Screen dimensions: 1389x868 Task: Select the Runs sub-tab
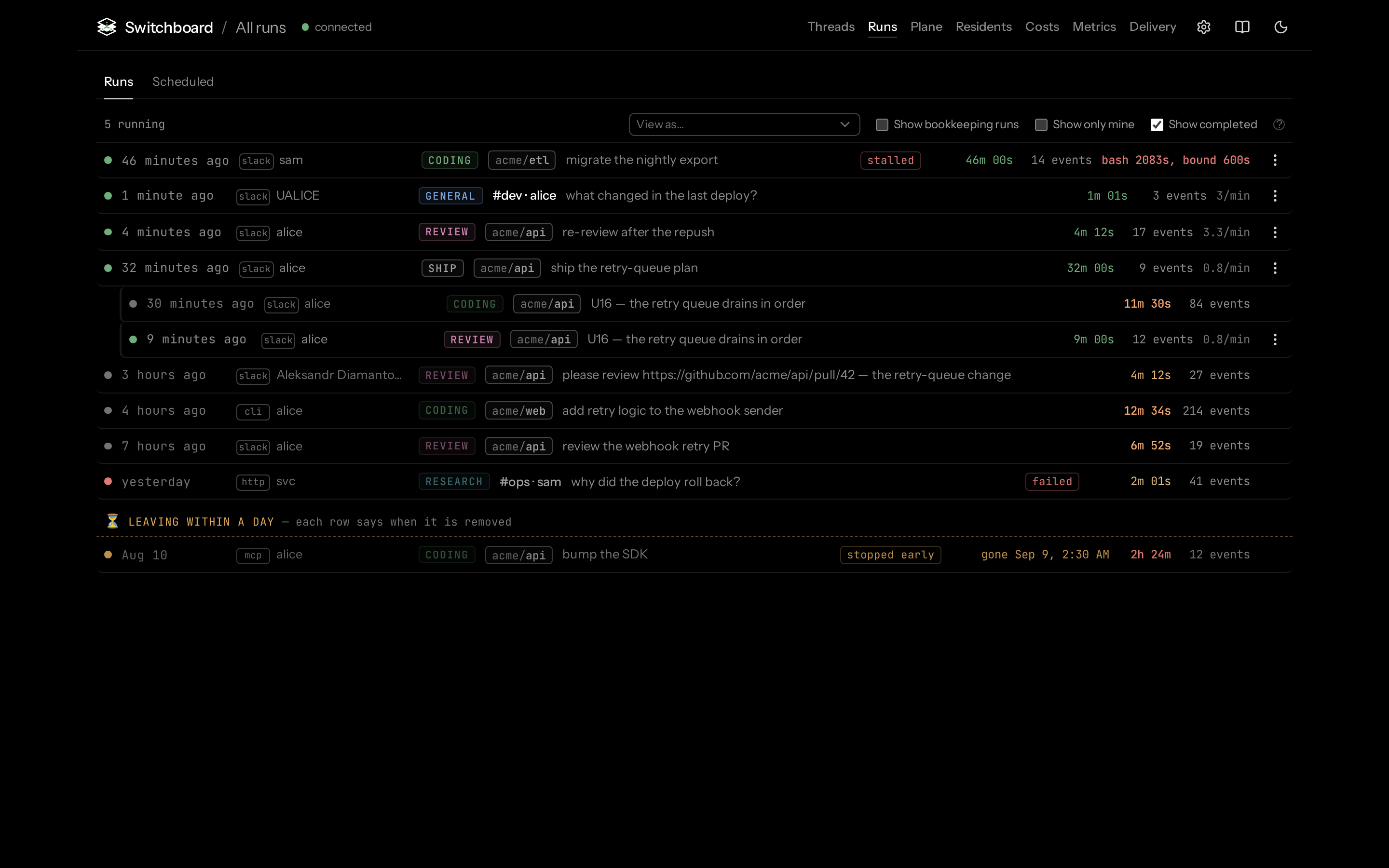coord(118,81)
